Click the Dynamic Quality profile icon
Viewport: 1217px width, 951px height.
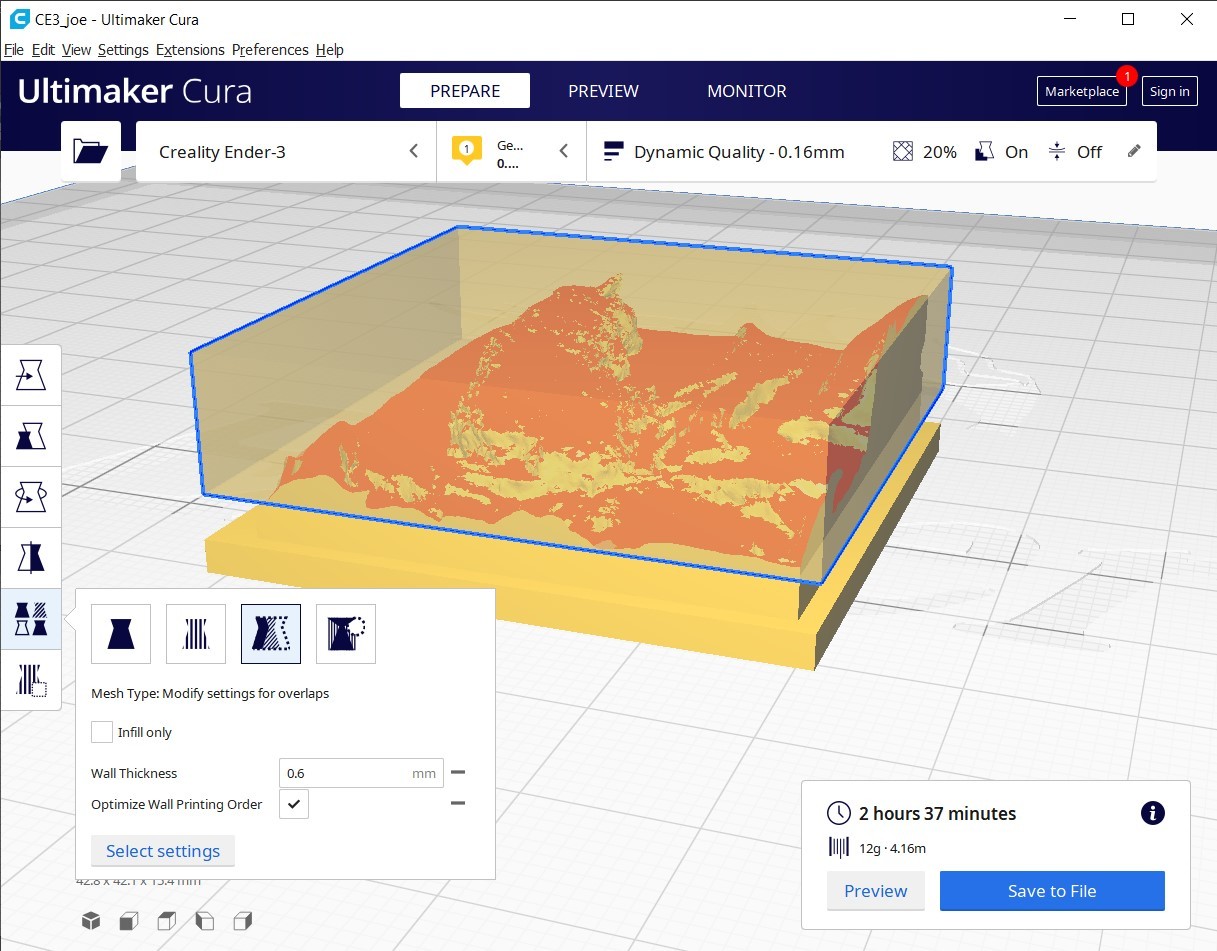614,152
